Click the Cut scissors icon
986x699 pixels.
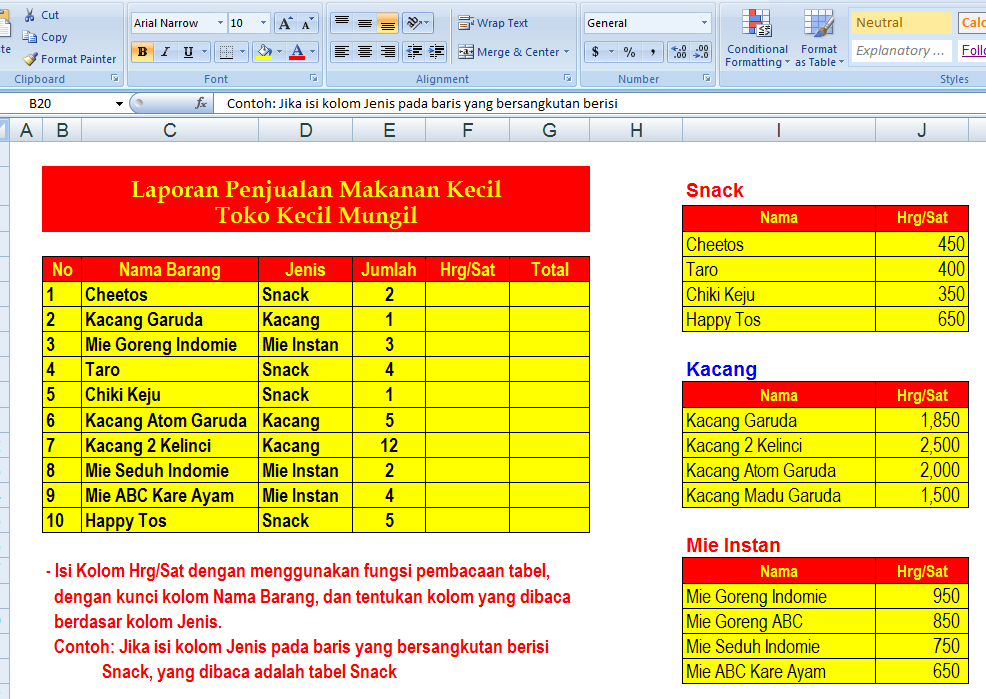click(x=30, y=15)
